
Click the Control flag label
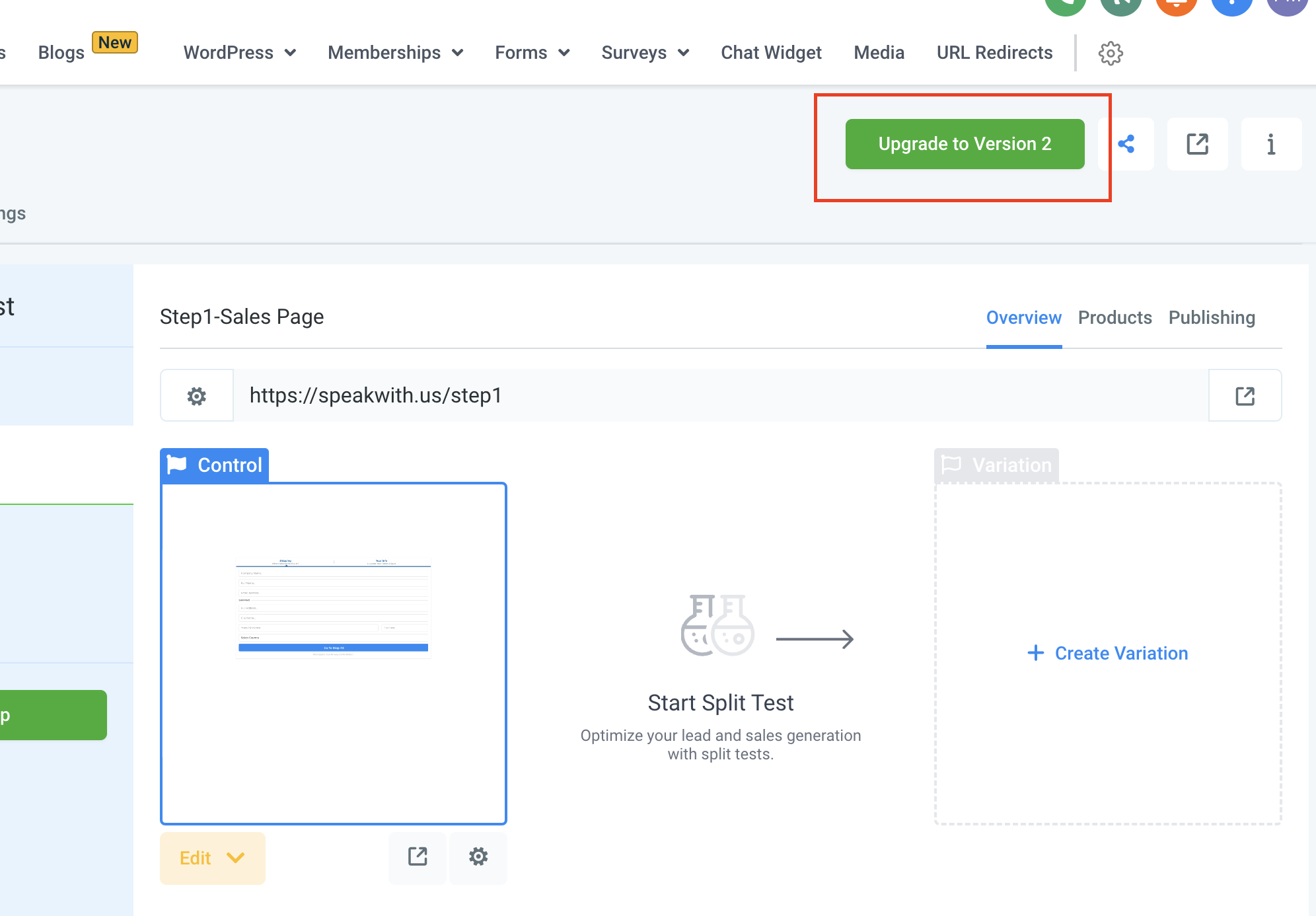tap(215, 465)
